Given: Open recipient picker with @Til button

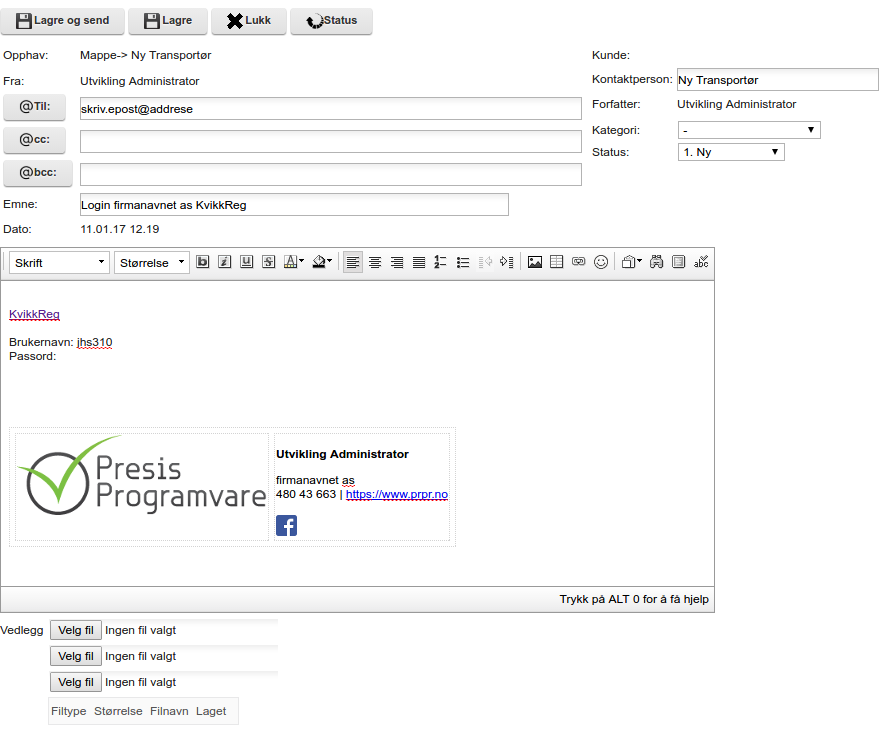Looking at the screenshot, I should [x=34, y=107].
